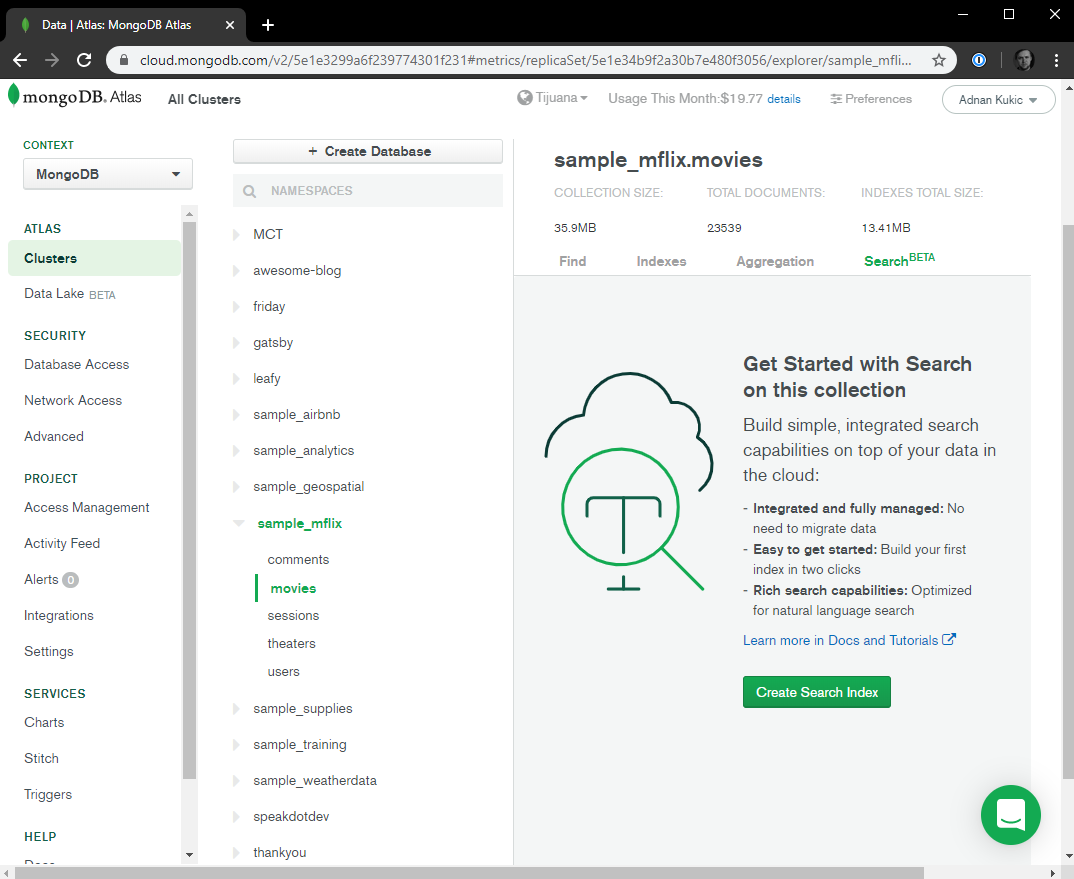
Task: Expand the speakdotdev database
Action: 236,817
